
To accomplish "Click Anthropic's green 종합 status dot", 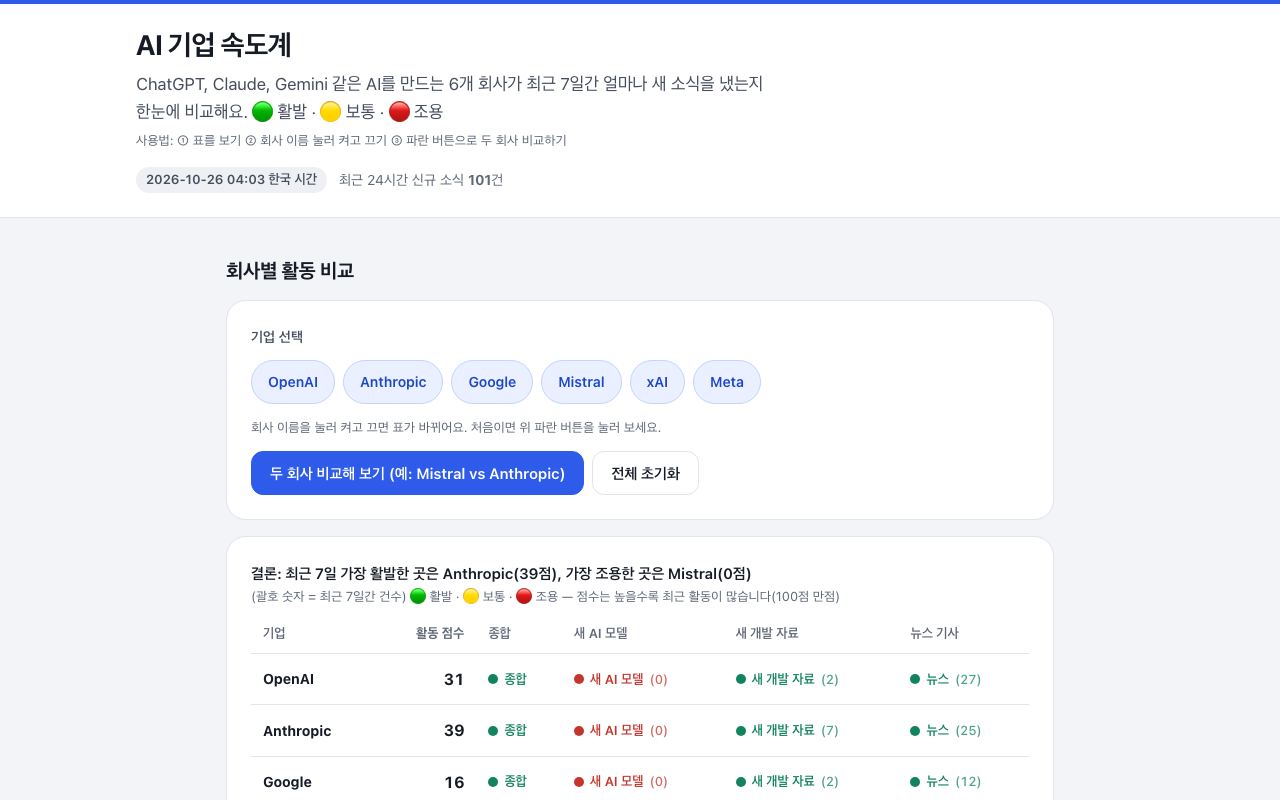I will (x=493, y=731).
